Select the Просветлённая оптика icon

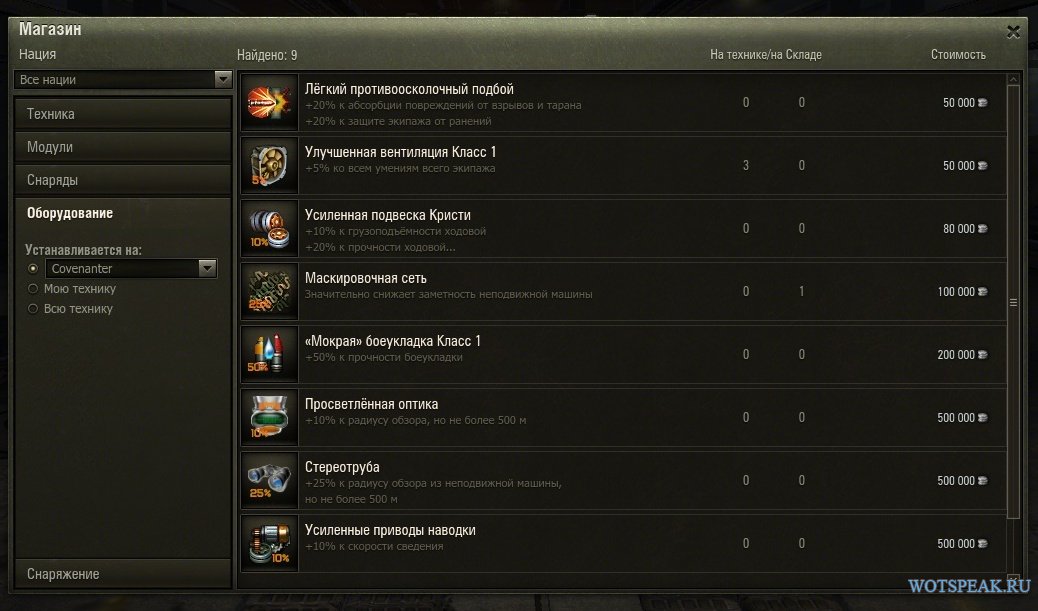coord(269,417)
